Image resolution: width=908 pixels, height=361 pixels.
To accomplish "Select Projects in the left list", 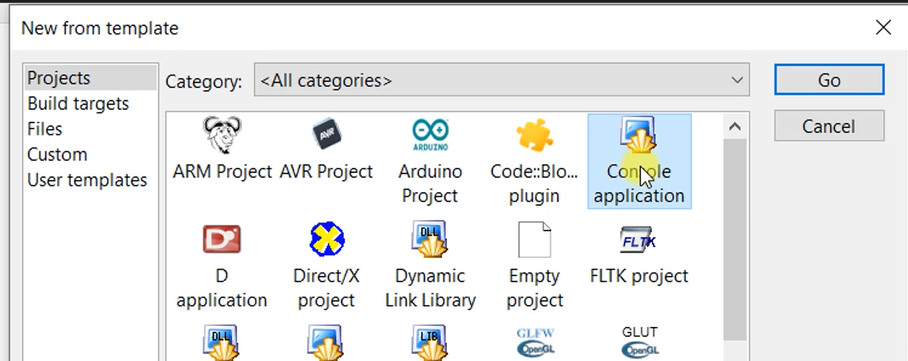I will click(x=91, y=78).
